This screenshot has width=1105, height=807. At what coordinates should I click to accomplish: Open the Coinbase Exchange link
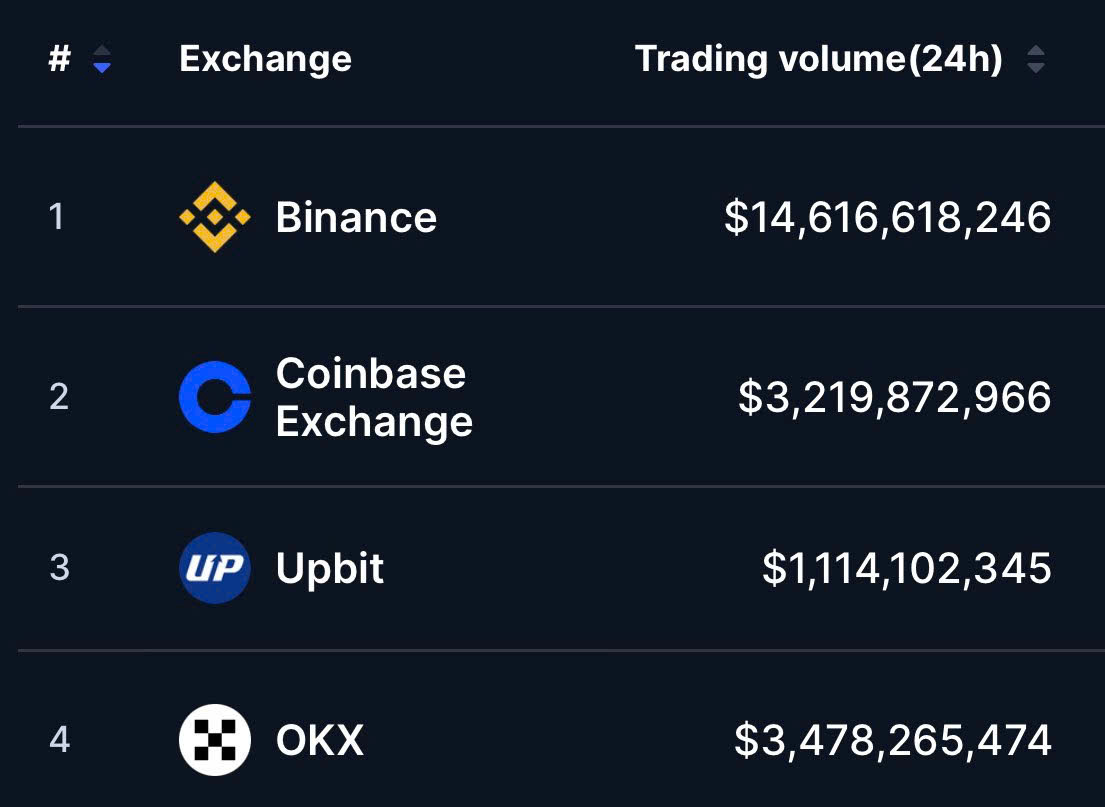point(374,397)
